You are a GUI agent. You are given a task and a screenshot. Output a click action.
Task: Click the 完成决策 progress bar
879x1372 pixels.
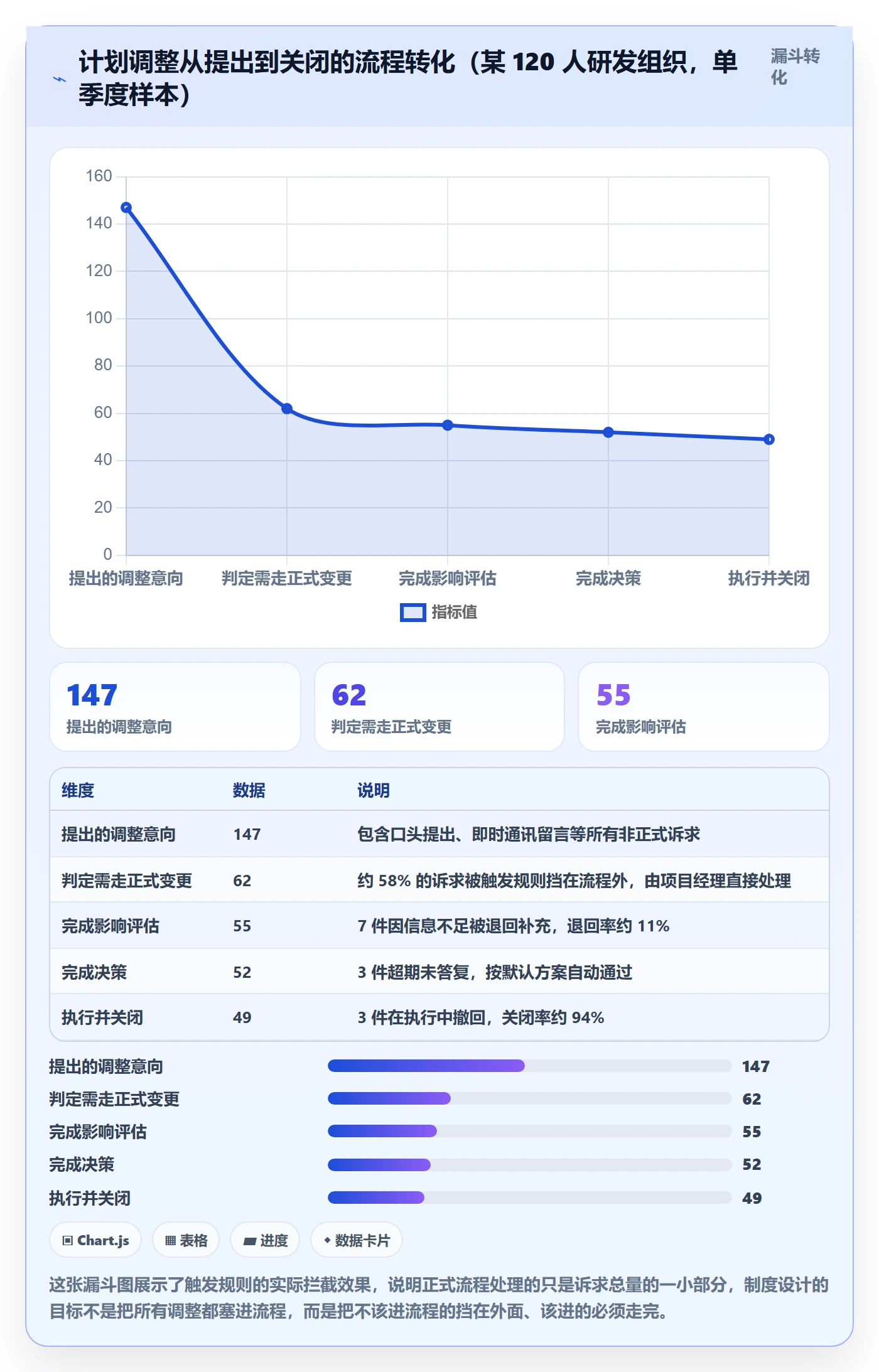pyautogui.click(x=529, y=1165)
